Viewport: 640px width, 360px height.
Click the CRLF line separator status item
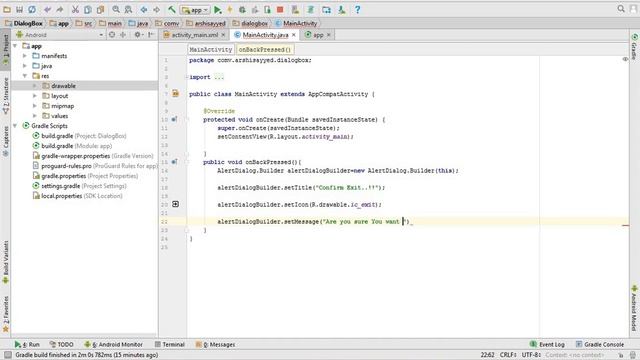pos(508,355)
